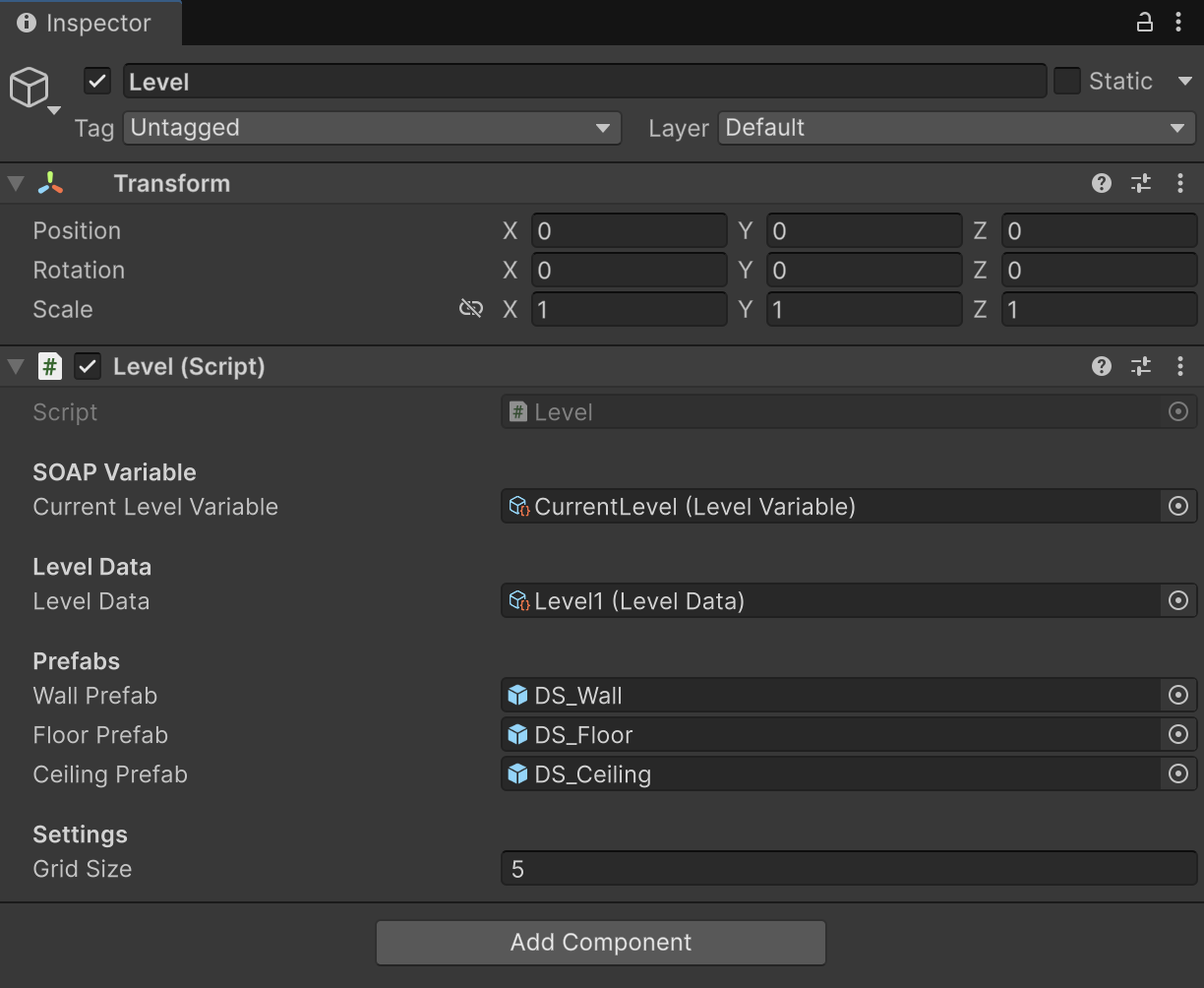The image size is (1204, 988).
Task: Open Transform component presets
Action: pyautogui.click(x=1141, y=183)
